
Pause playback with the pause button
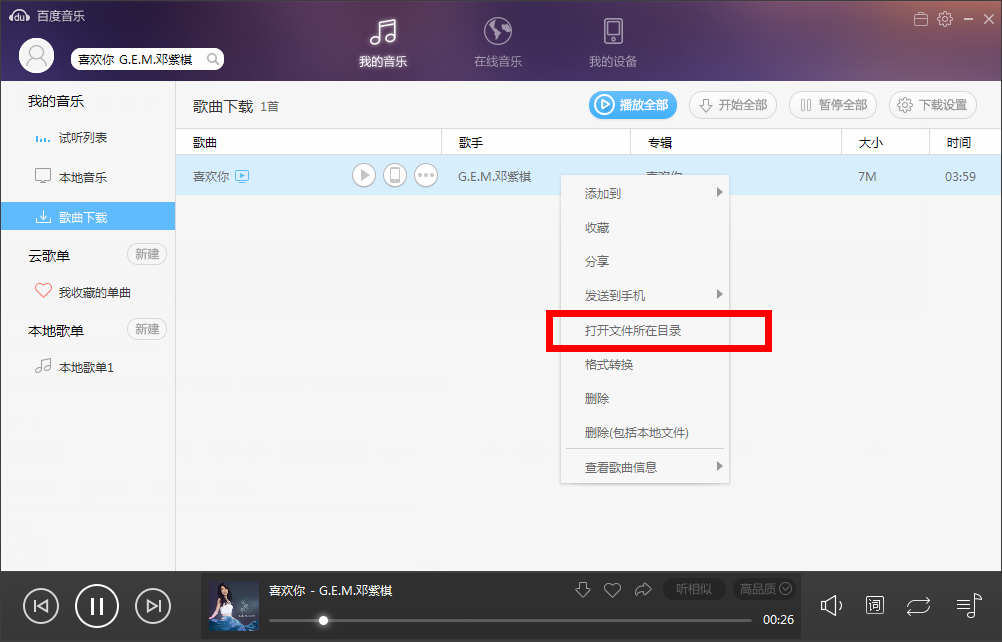[x=96, y=606]
